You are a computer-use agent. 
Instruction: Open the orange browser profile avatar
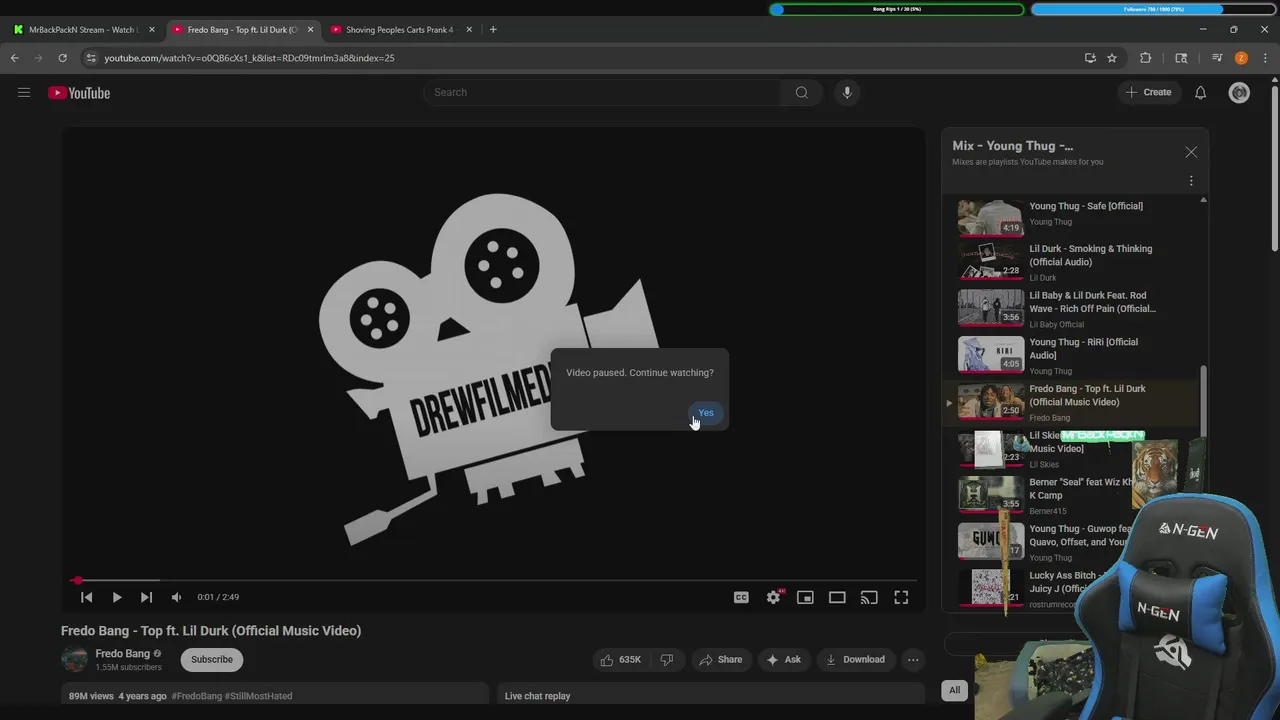click(1241, 58)
